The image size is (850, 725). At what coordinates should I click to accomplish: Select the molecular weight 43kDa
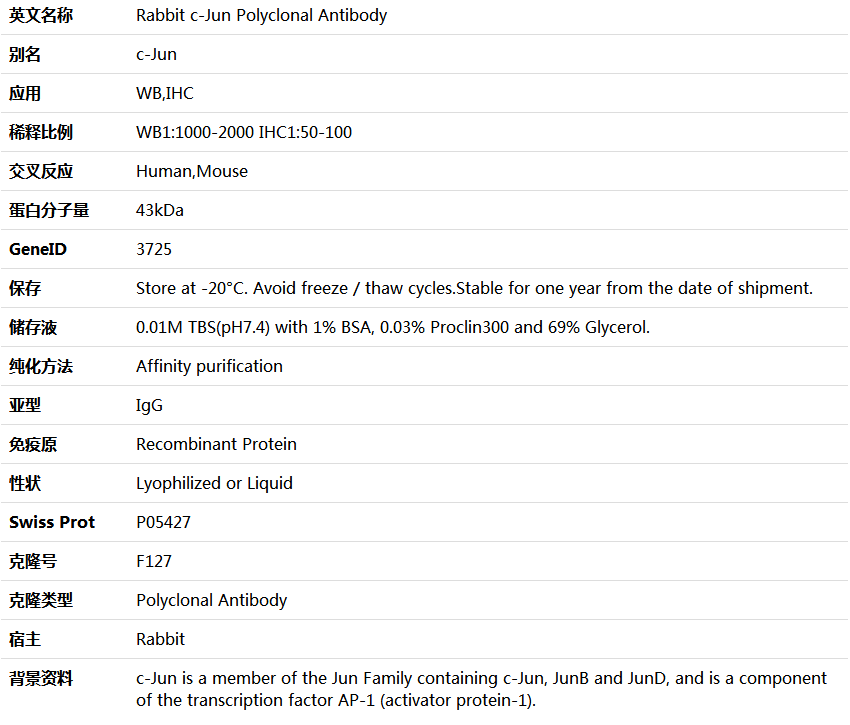(159, 210)
